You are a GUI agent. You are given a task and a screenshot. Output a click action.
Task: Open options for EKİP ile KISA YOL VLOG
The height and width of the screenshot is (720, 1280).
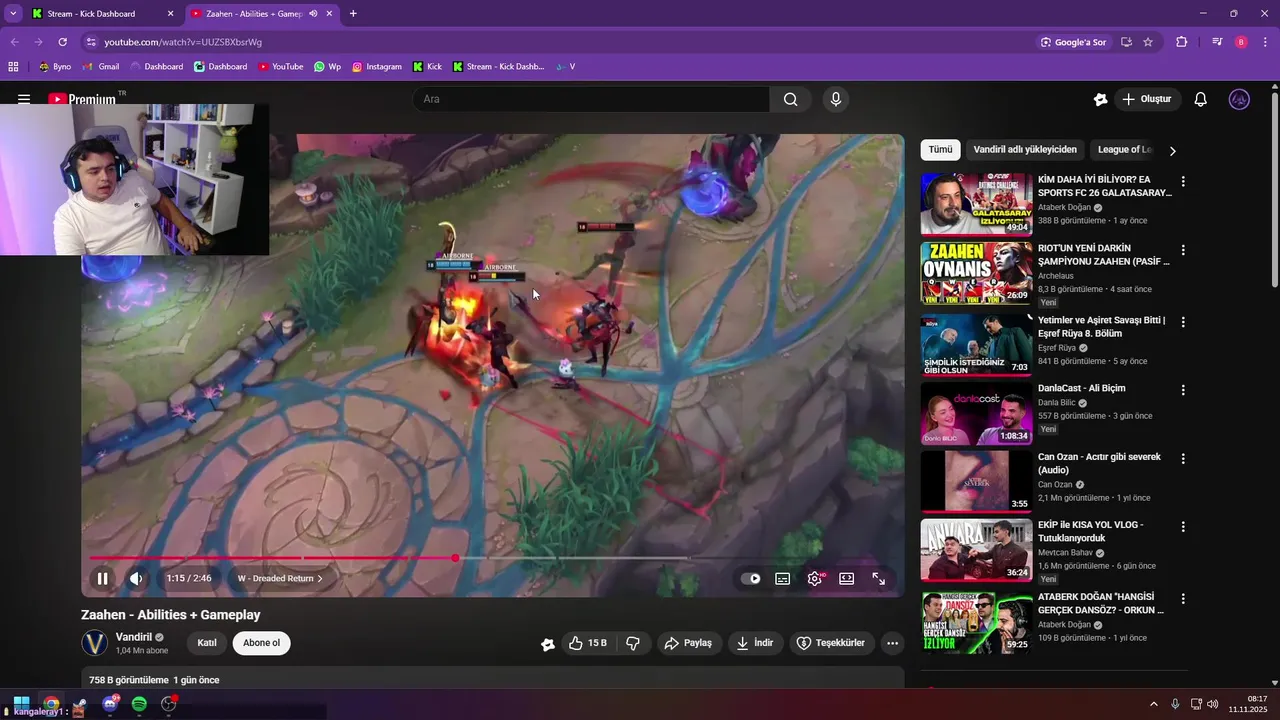[1183, 527]
